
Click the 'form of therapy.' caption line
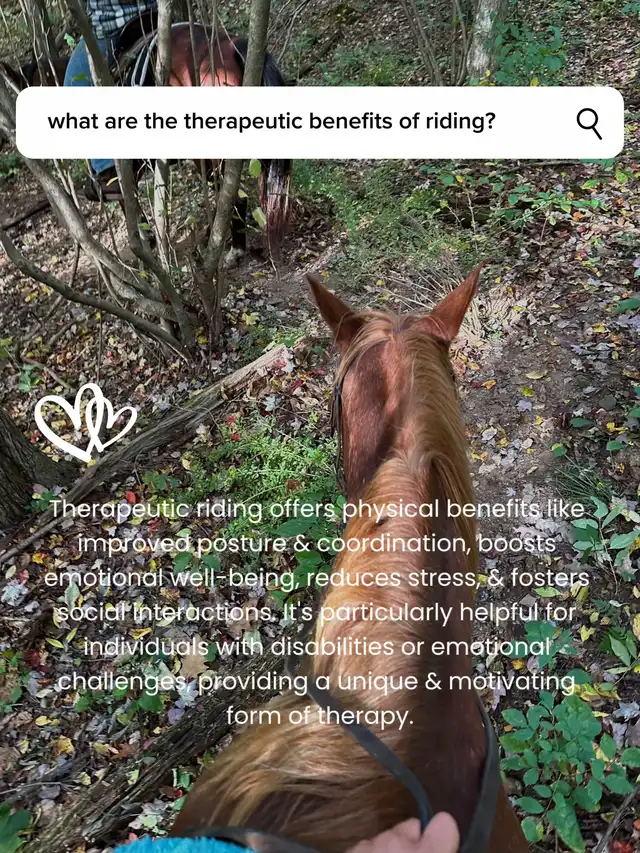320,716
